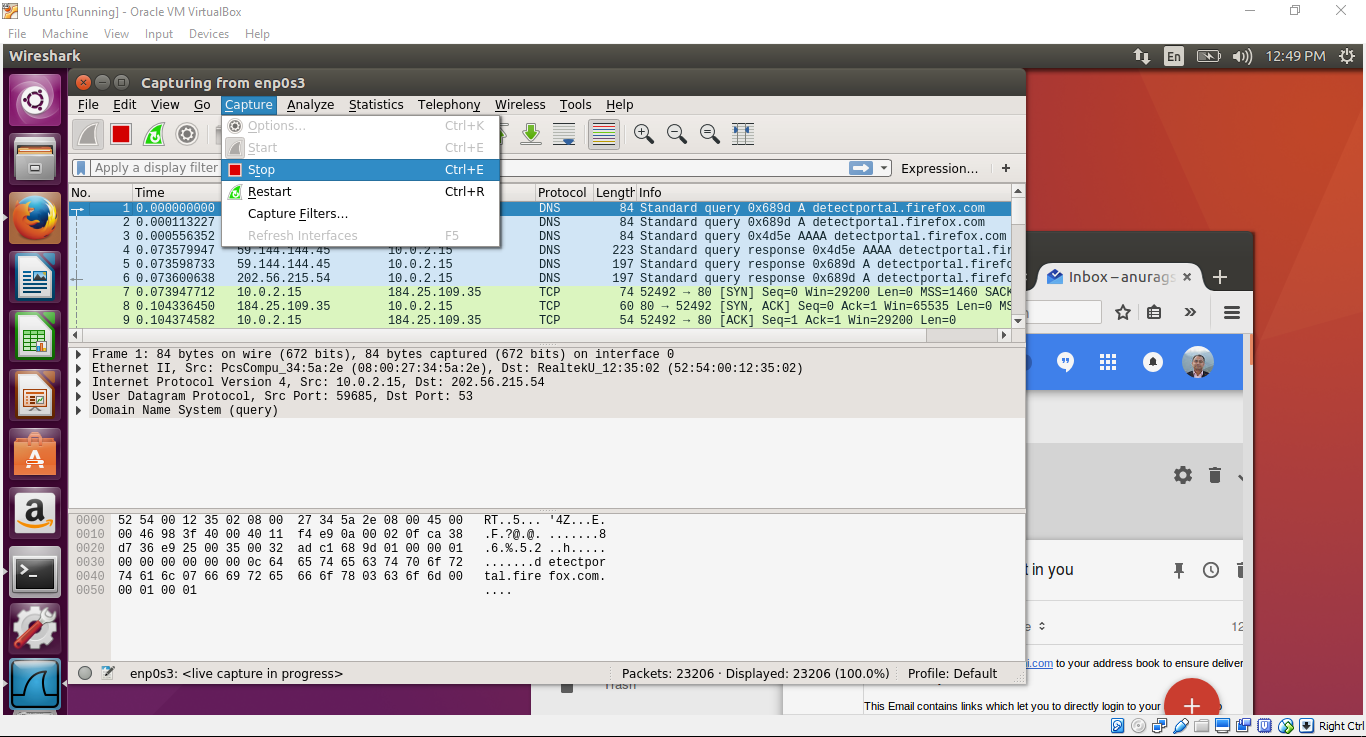Viewport: 1366px width, 737px height.
Task: Open the Tools menu
Action: point(575,105)
